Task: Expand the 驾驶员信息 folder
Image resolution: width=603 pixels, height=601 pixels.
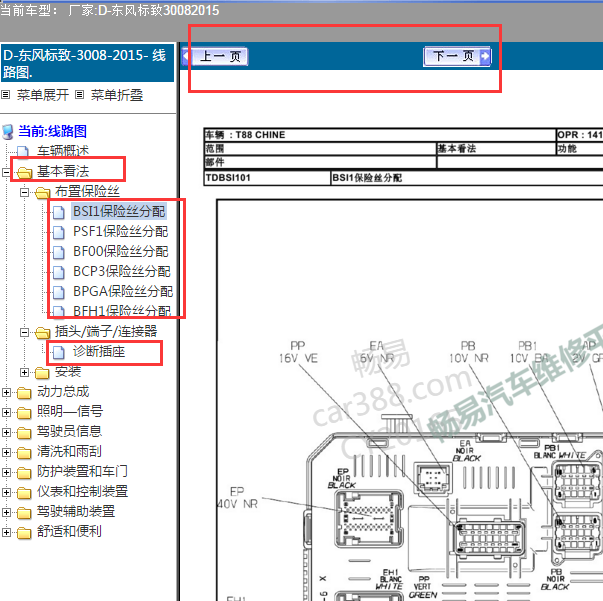Action: 6,432
